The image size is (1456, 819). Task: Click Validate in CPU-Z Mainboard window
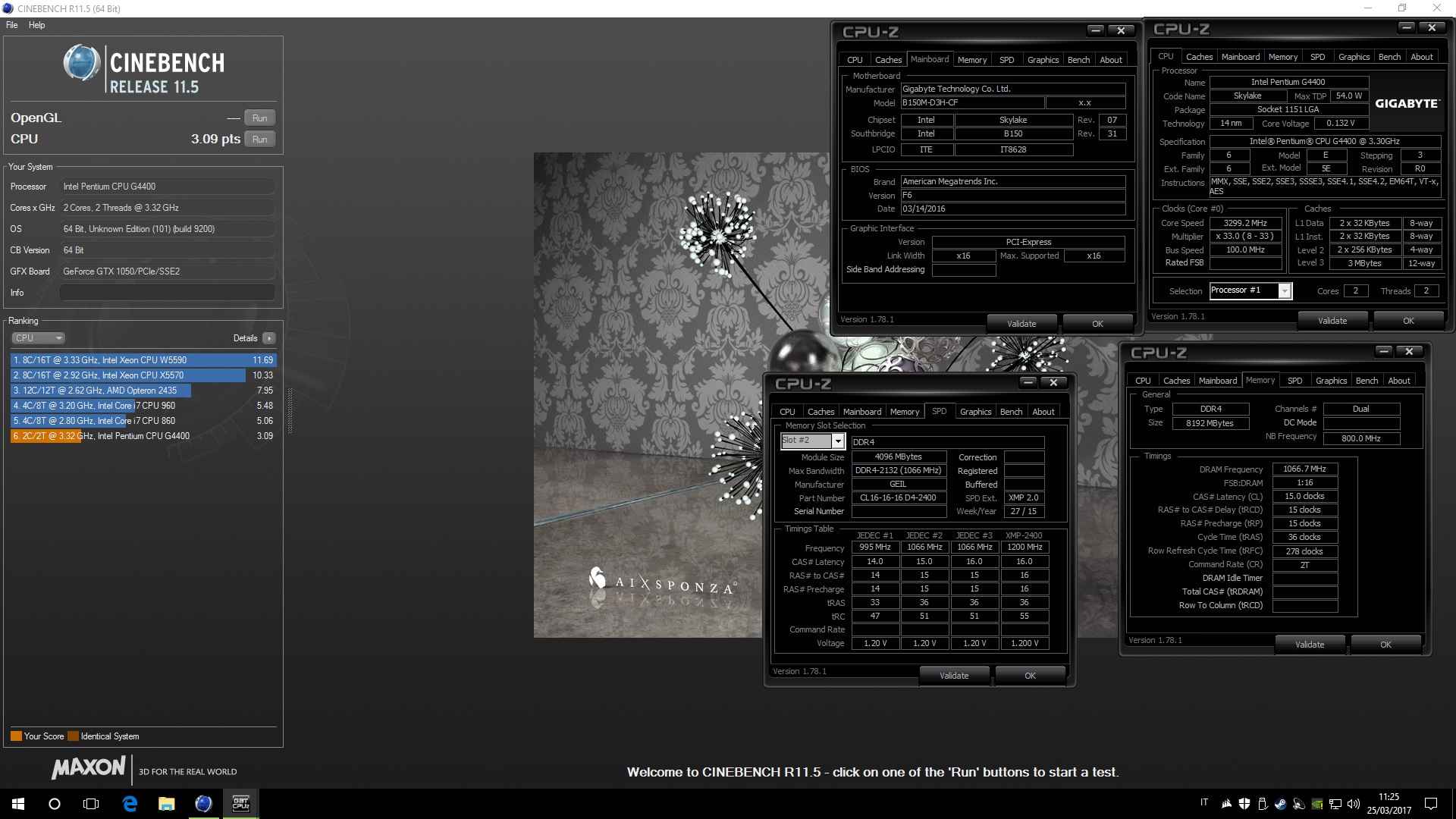[x=1021, y=324]
